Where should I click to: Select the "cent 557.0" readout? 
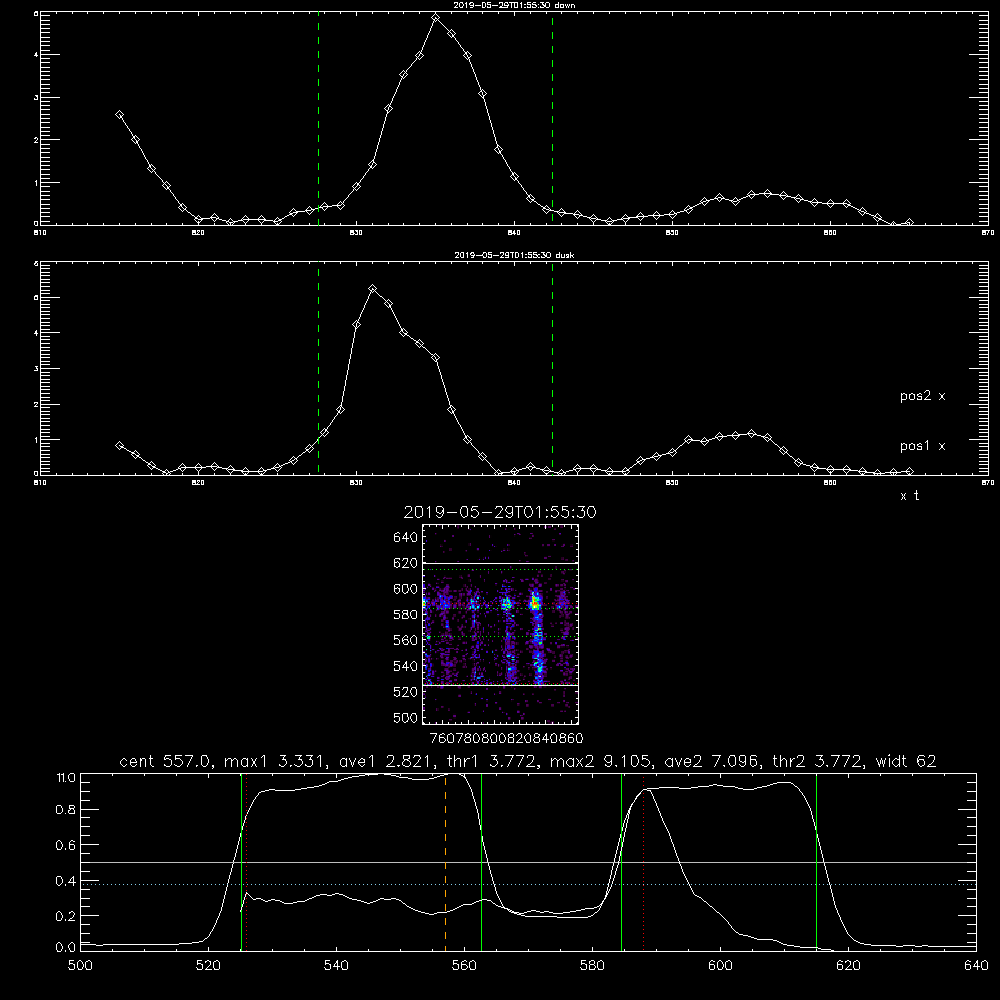point(166,761)
